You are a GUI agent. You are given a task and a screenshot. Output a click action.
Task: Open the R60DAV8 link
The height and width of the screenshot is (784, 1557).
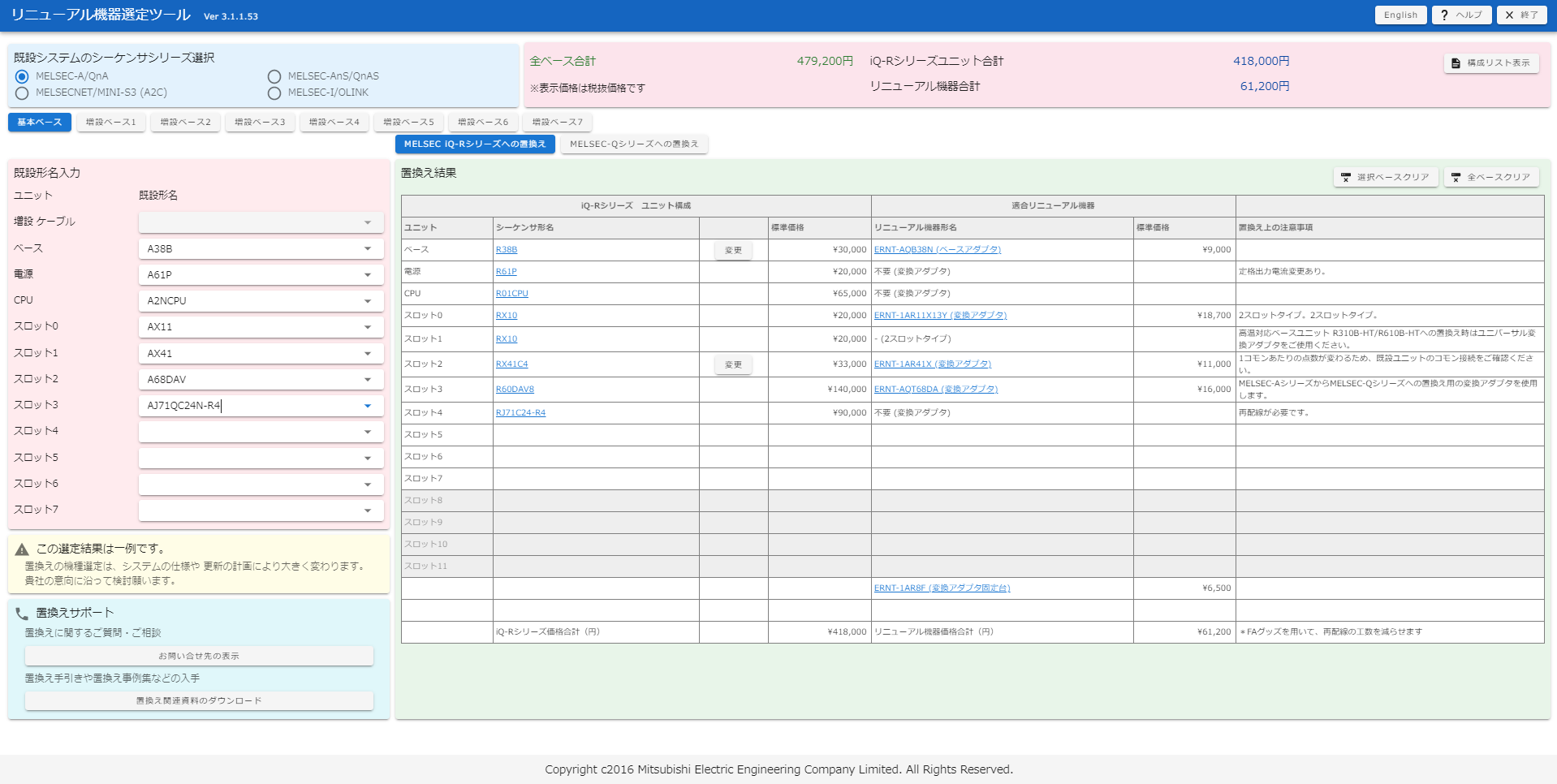point(515,390)
